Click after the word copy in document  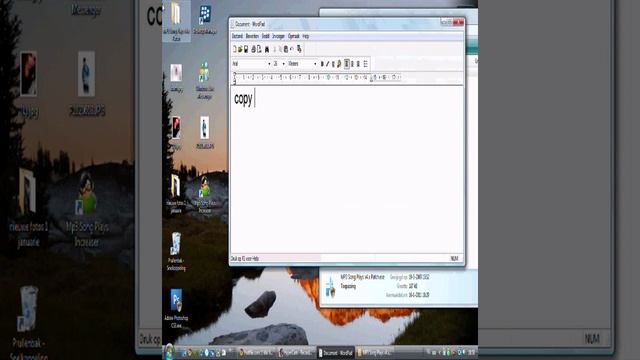(254, 99)
